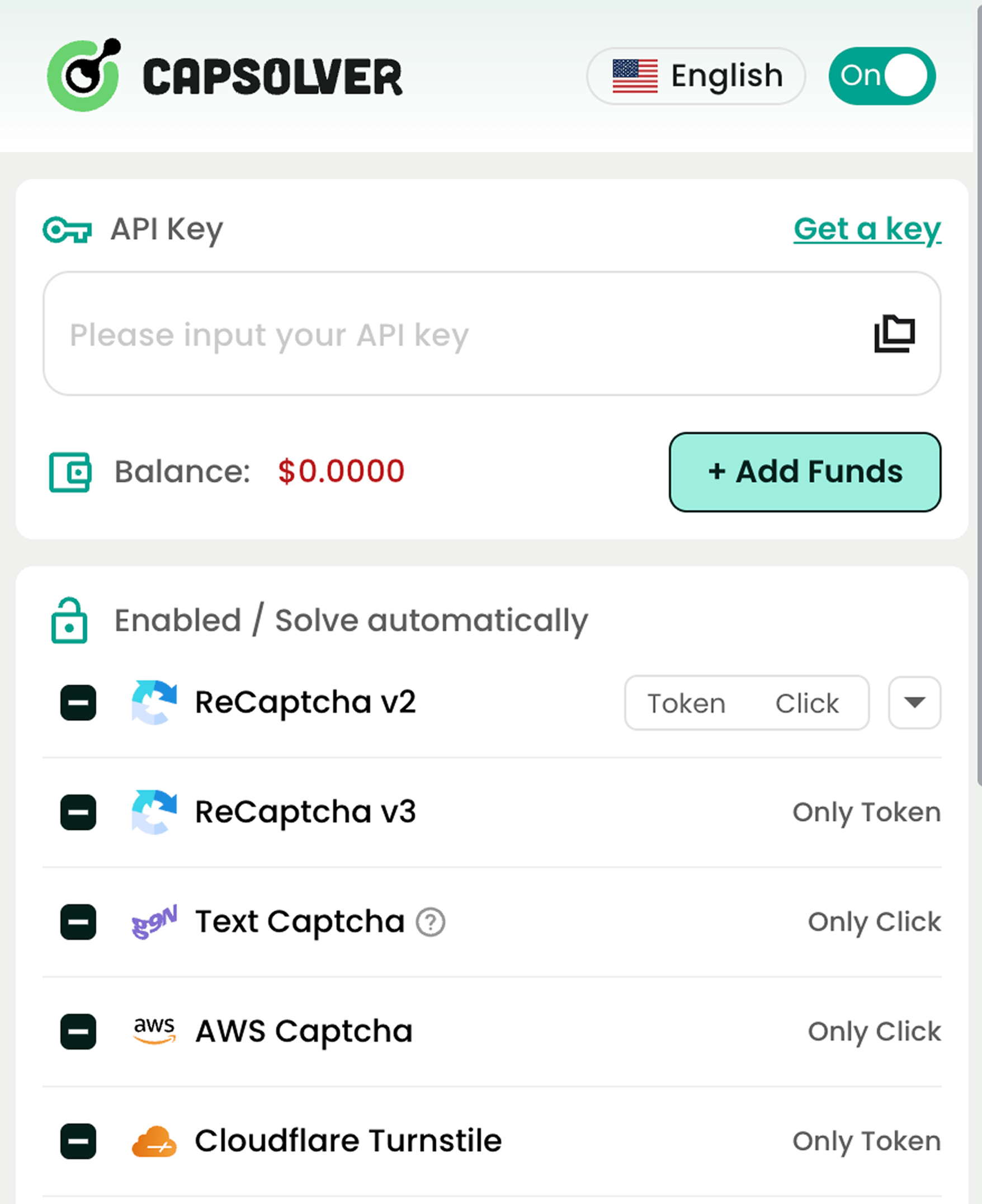Click the paste icon in the API key field
Screen dimensions: 982x1204
pos(894,334)
